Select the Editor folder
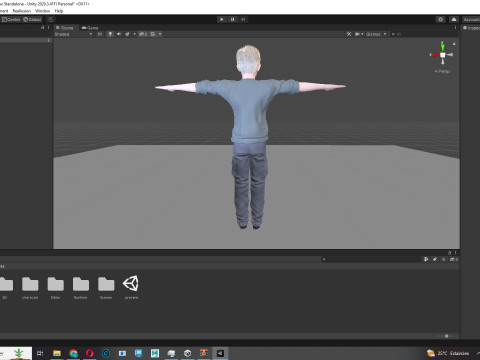The height and width of the screenshot is (360, 480). [x=55, y=287]
